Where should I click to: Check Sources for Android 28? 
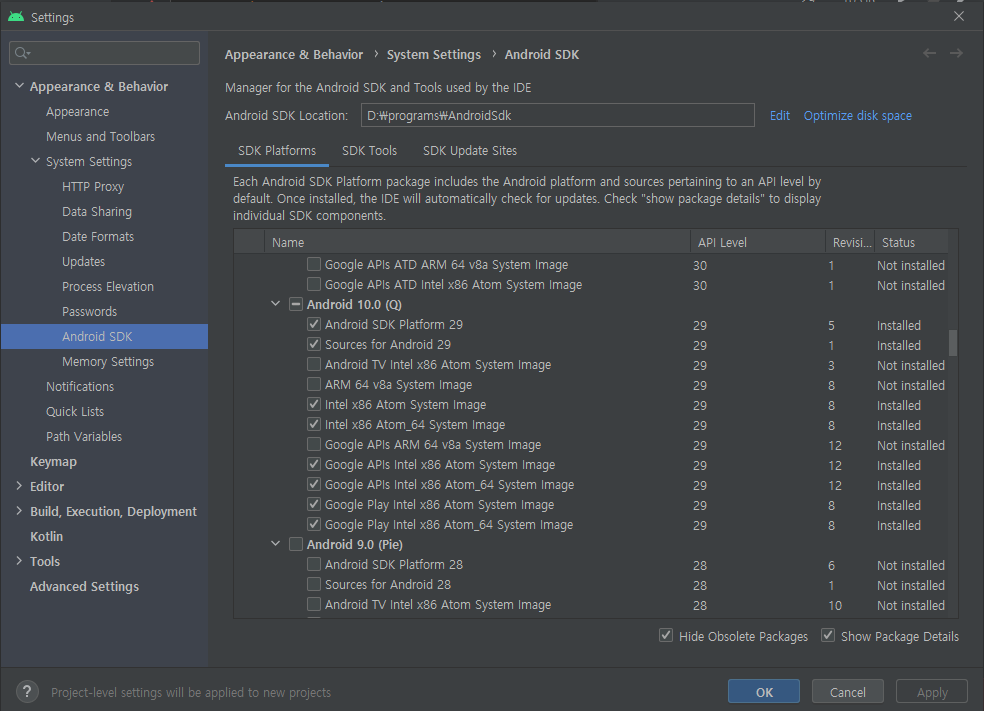(314, 585)
